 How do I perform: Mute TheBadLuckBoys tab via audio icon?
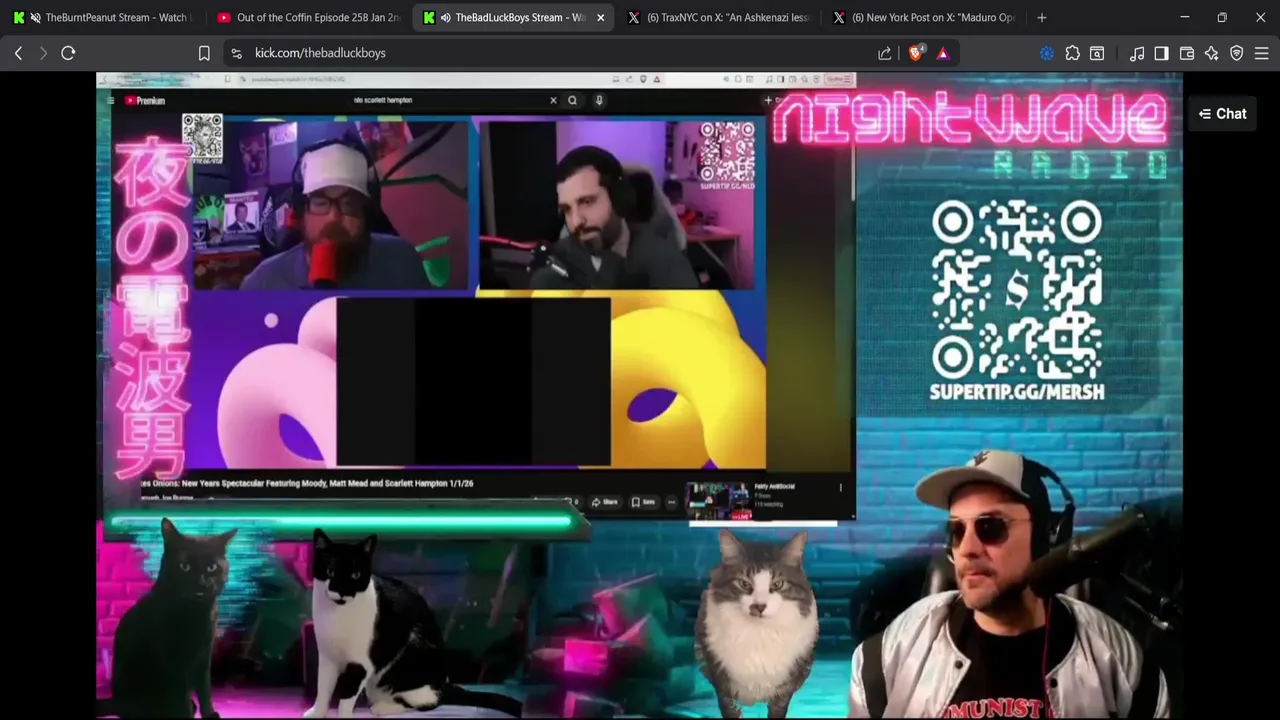pyautogui.click(x=446, y=17)
